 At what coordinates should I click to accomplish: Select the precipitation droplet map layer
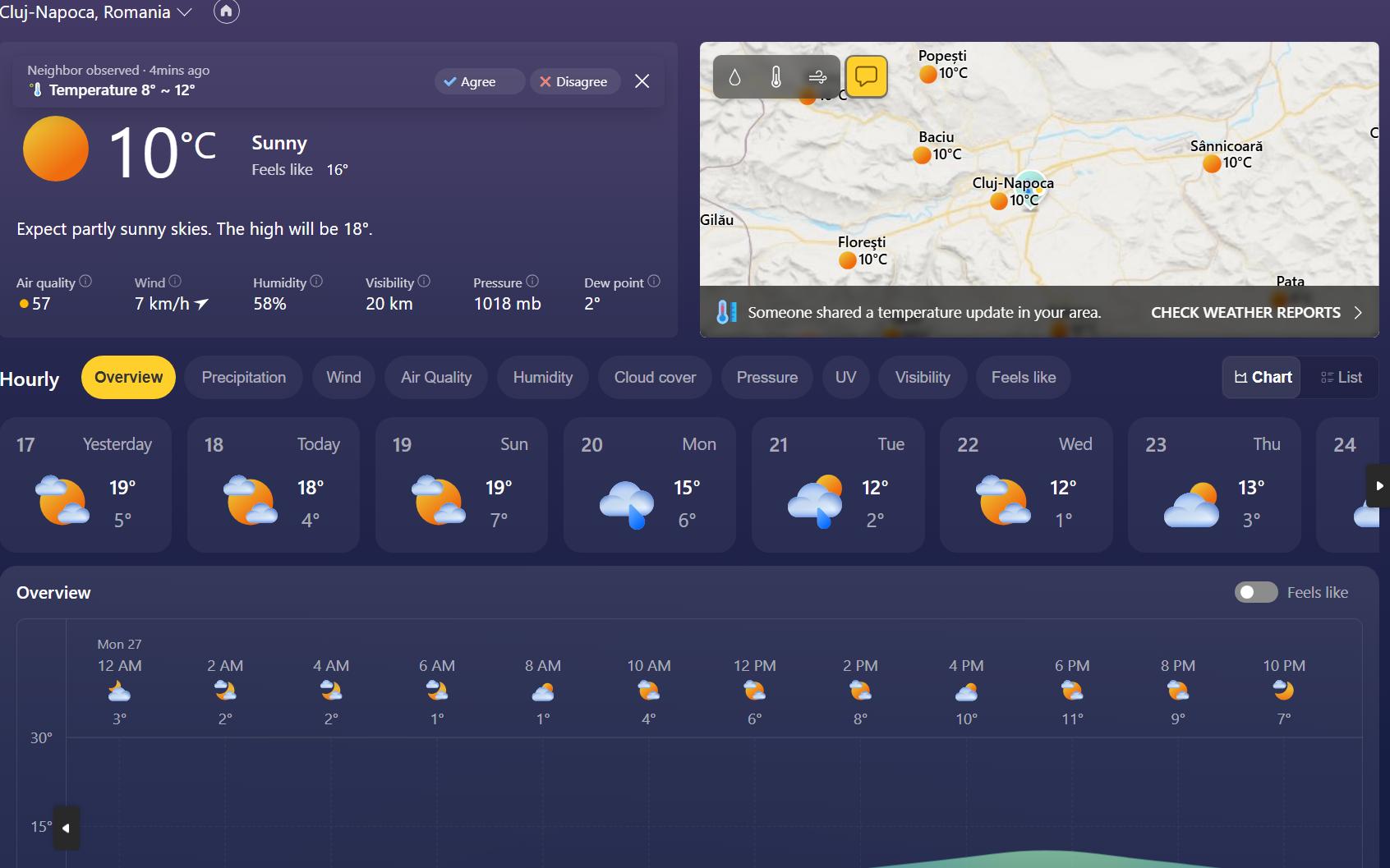pyautogui.click(x=734, y=77)
